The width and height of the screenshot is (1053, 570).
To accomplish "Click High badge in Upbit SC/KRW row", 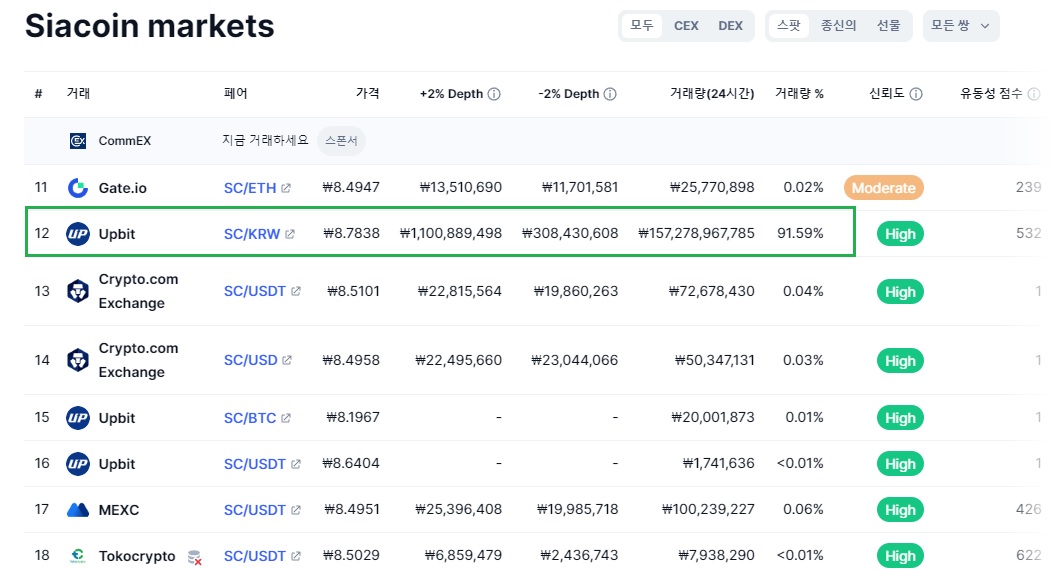I will (x=900, y=234).
